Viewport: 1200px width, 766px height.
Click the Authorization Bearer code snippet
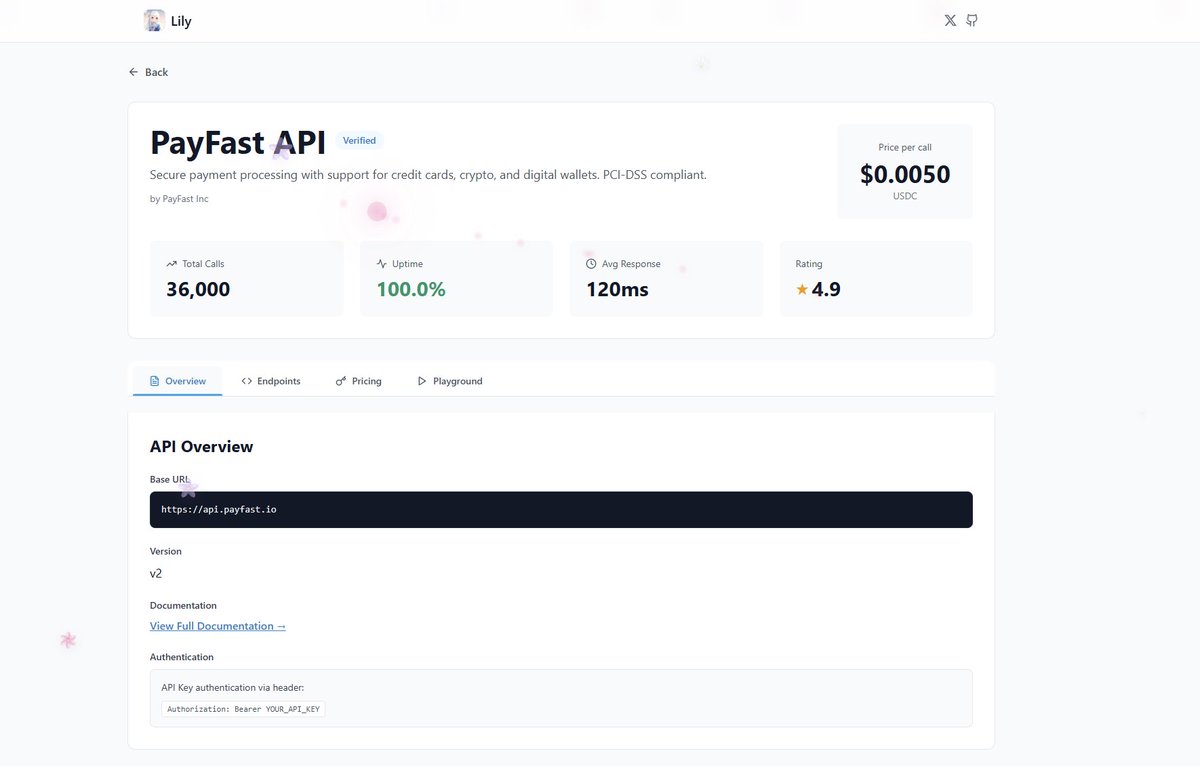244,709
